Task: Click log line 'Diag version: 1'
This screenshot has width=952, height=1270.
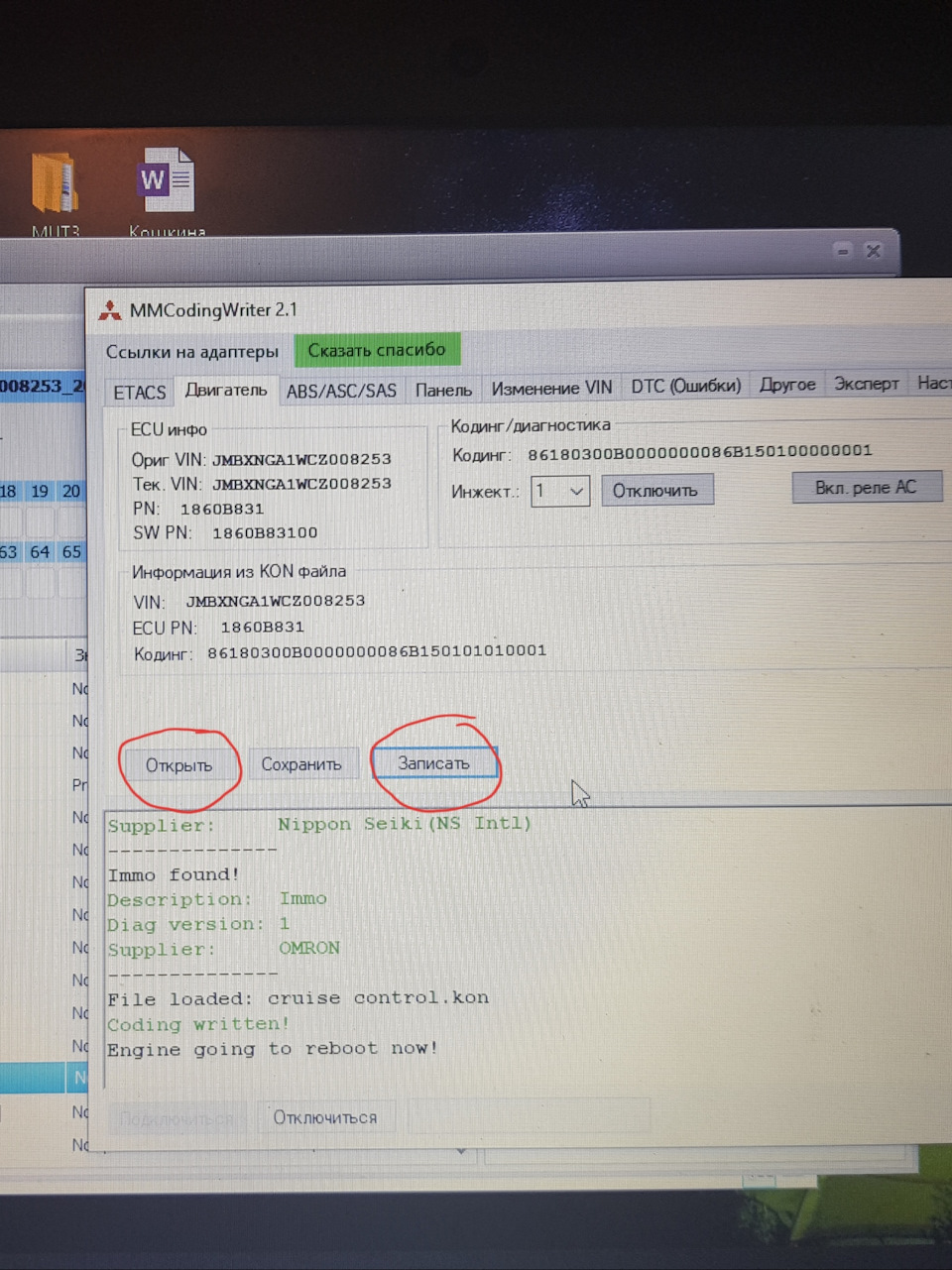Action: tap(198, 924)
